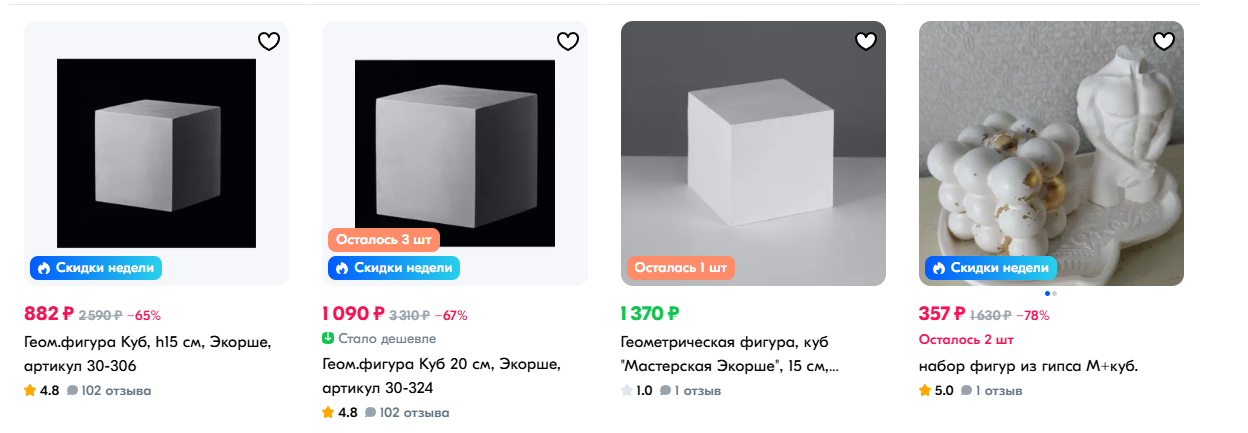This screenshot has height=433, width=1248.
Task: Click 'Скидки недели' badge on first product
Action: pos(96,268)
